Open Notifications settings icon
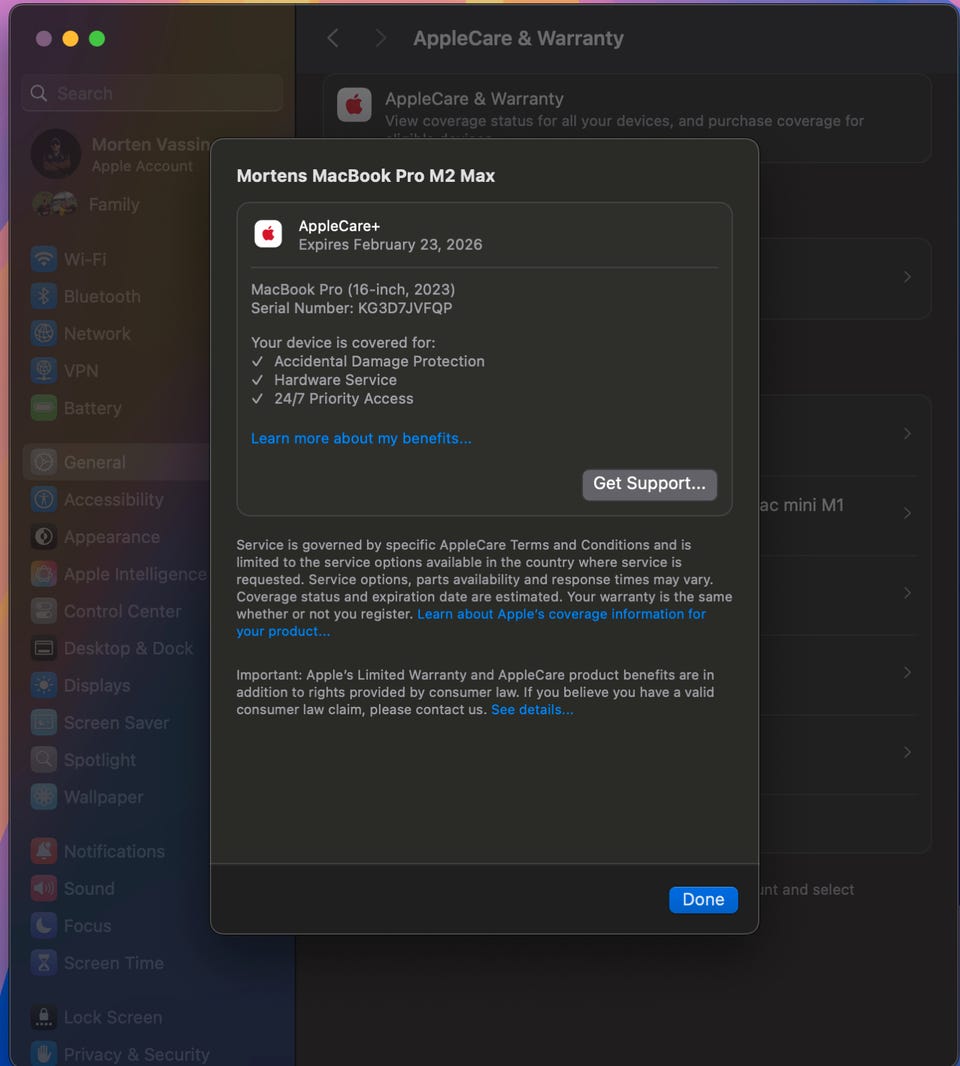Screen dimensions: 960x1066 click(44, 851)
